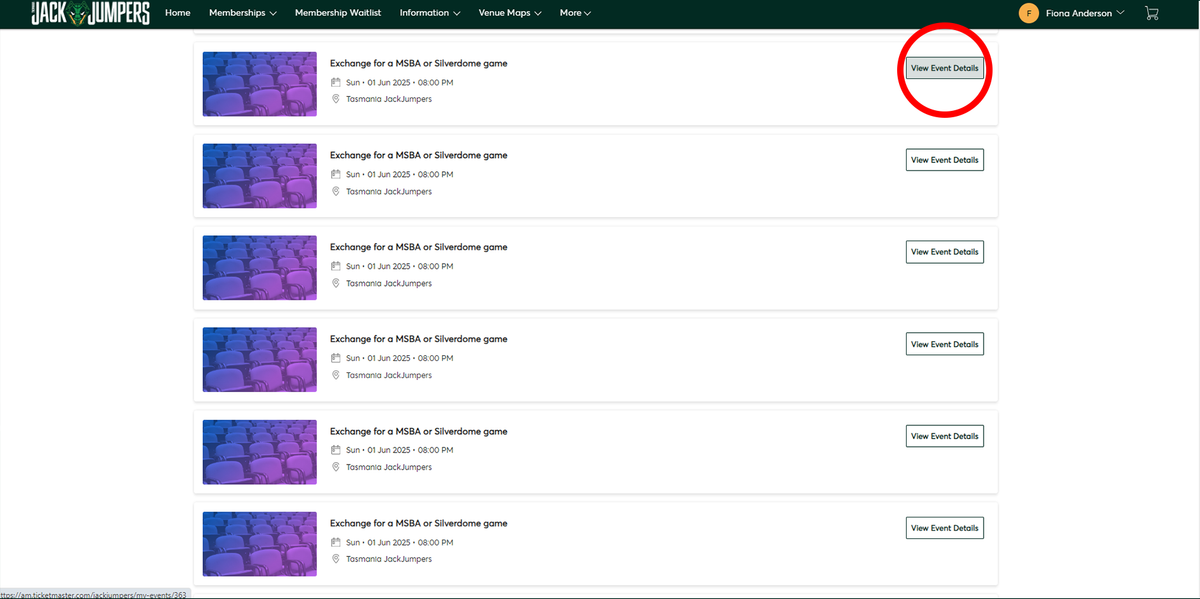Expand the Memberships dropdown menu

coord(243,13)
